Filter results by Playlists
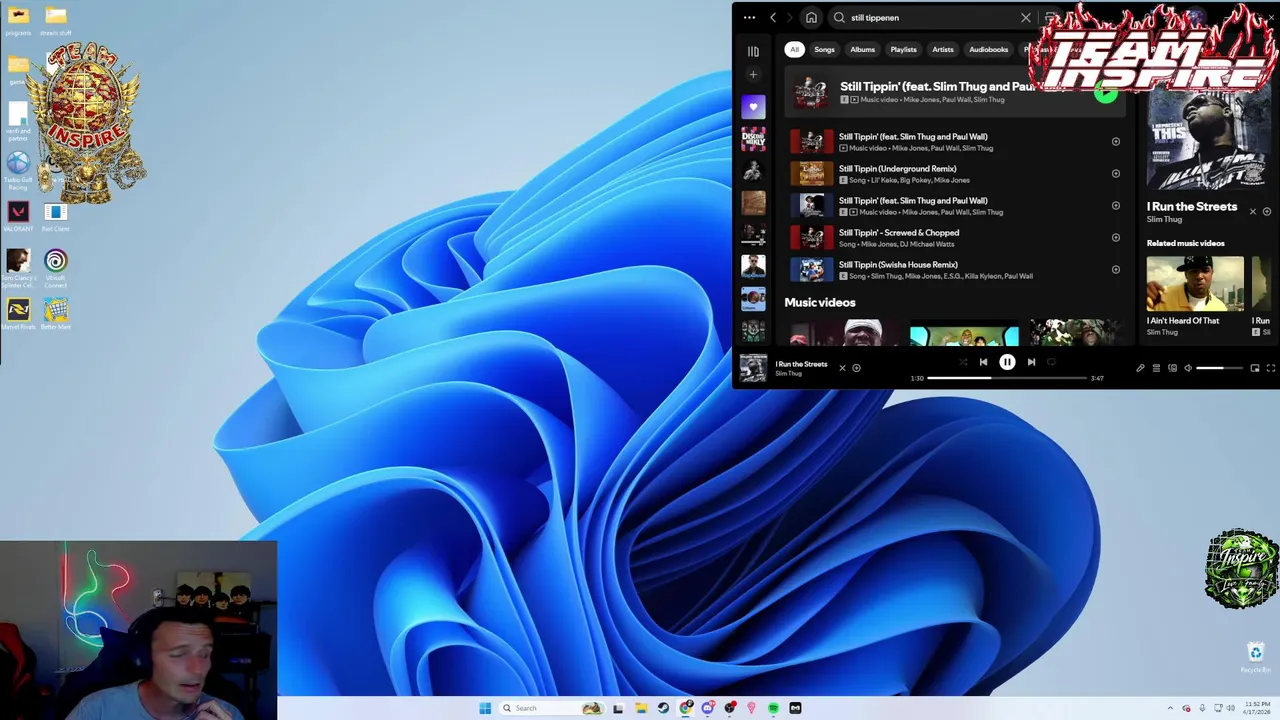This screenshot has width=1280, height=720. [x=903, y=49]
